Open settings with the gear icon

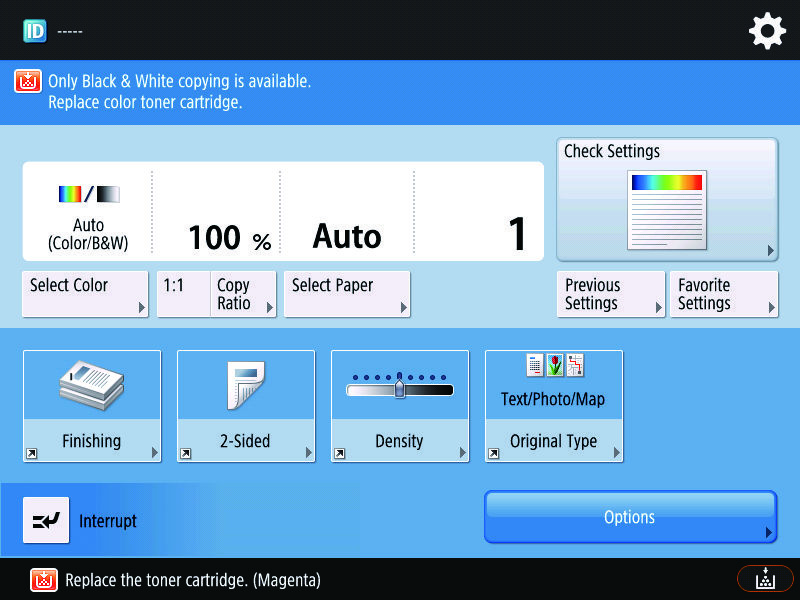[x=767, y=31]
